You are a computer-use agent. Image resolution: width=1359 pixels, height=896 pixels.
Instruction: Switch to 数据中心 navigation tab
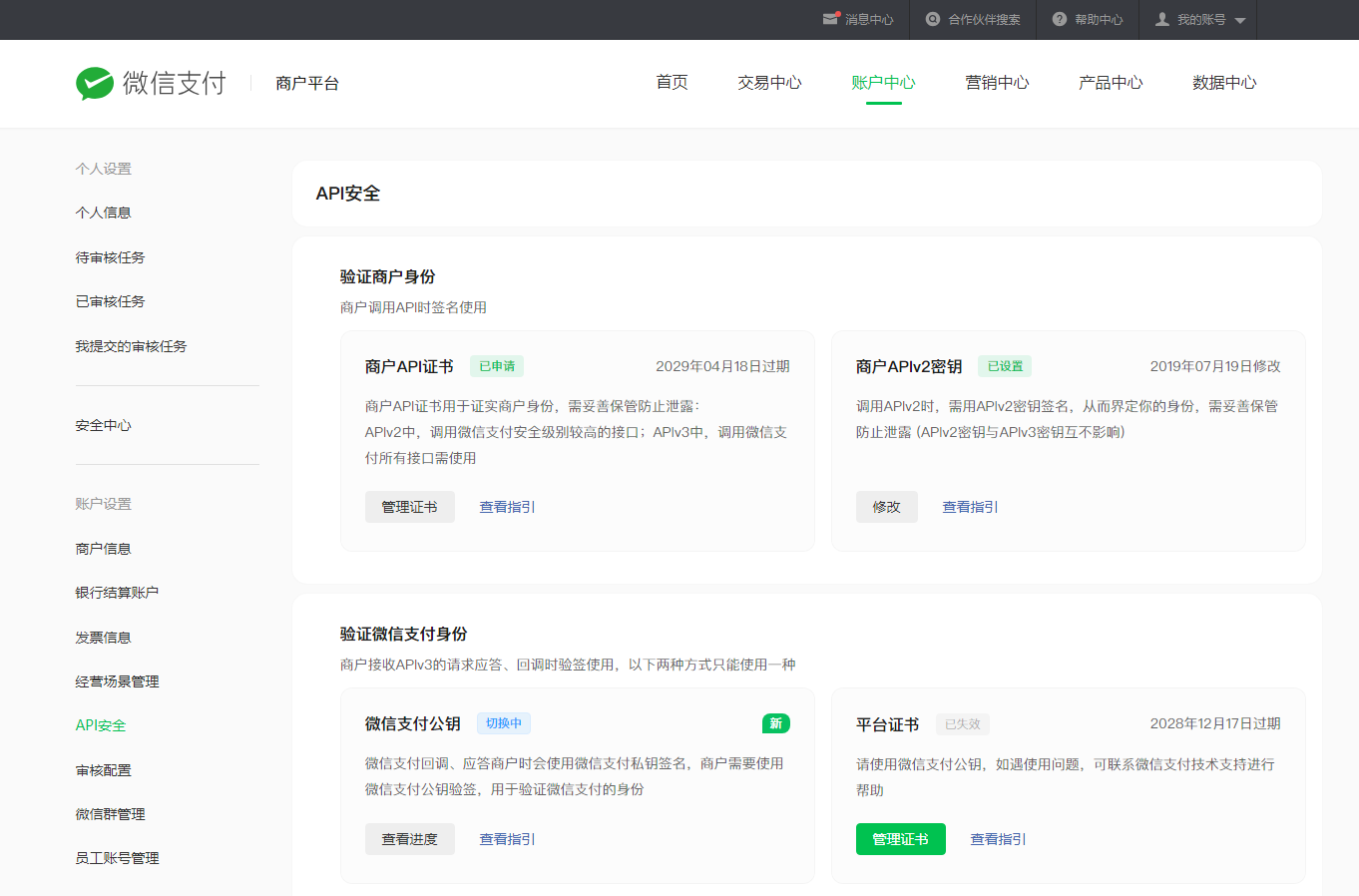click(1224, 82)
